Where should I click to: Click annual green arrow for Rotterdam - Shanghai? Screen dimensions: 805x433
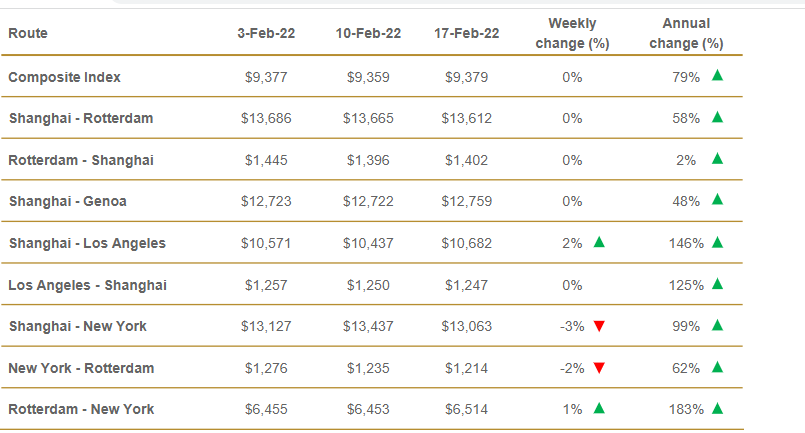point(717,160)
